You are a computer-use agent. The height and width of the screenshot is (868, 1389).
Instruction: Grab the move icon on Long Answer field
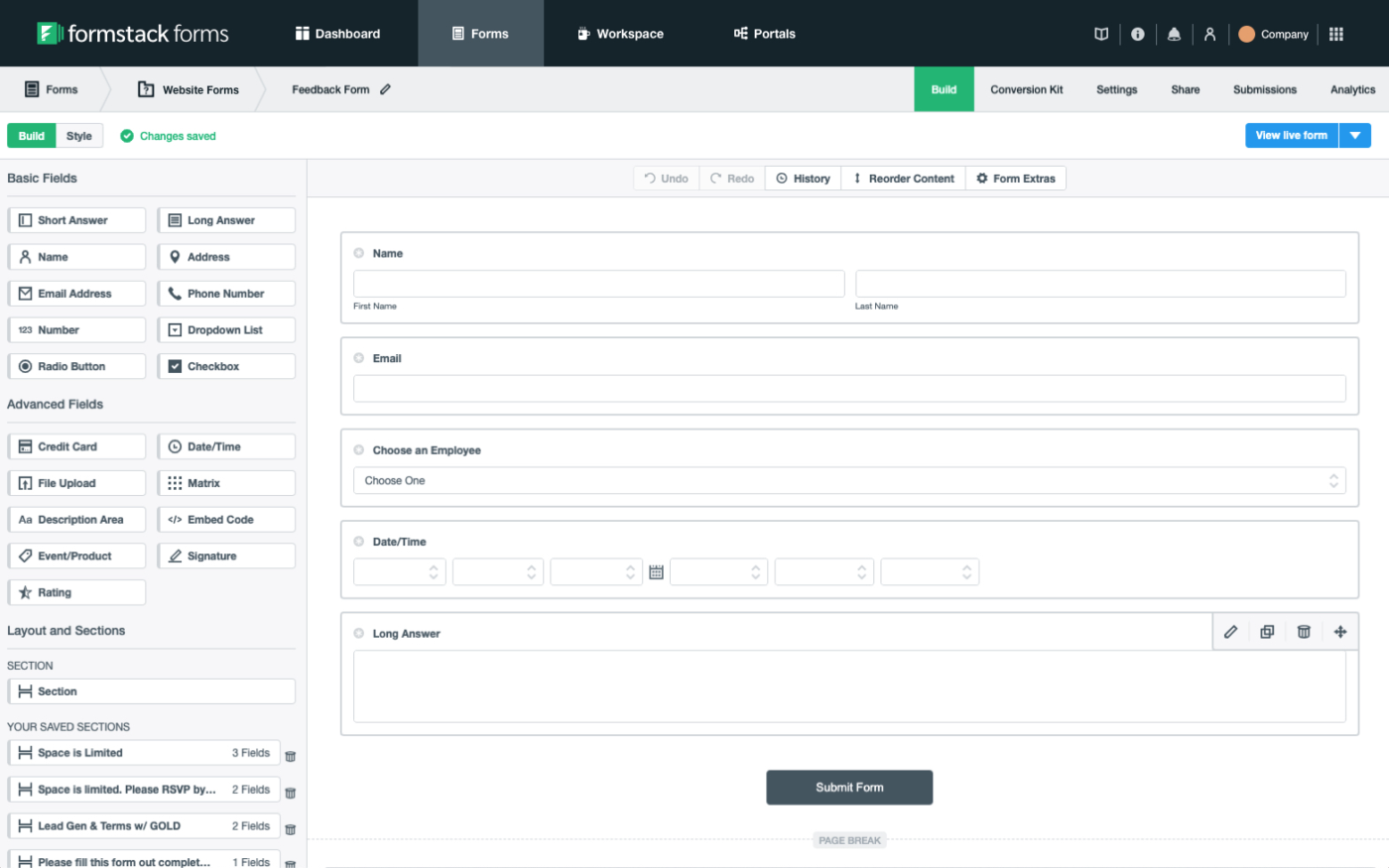(1340, 632)
